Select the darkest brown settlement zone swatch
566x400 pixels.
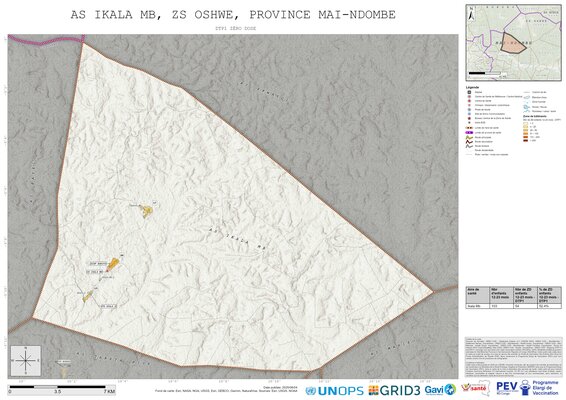[526, 140]
